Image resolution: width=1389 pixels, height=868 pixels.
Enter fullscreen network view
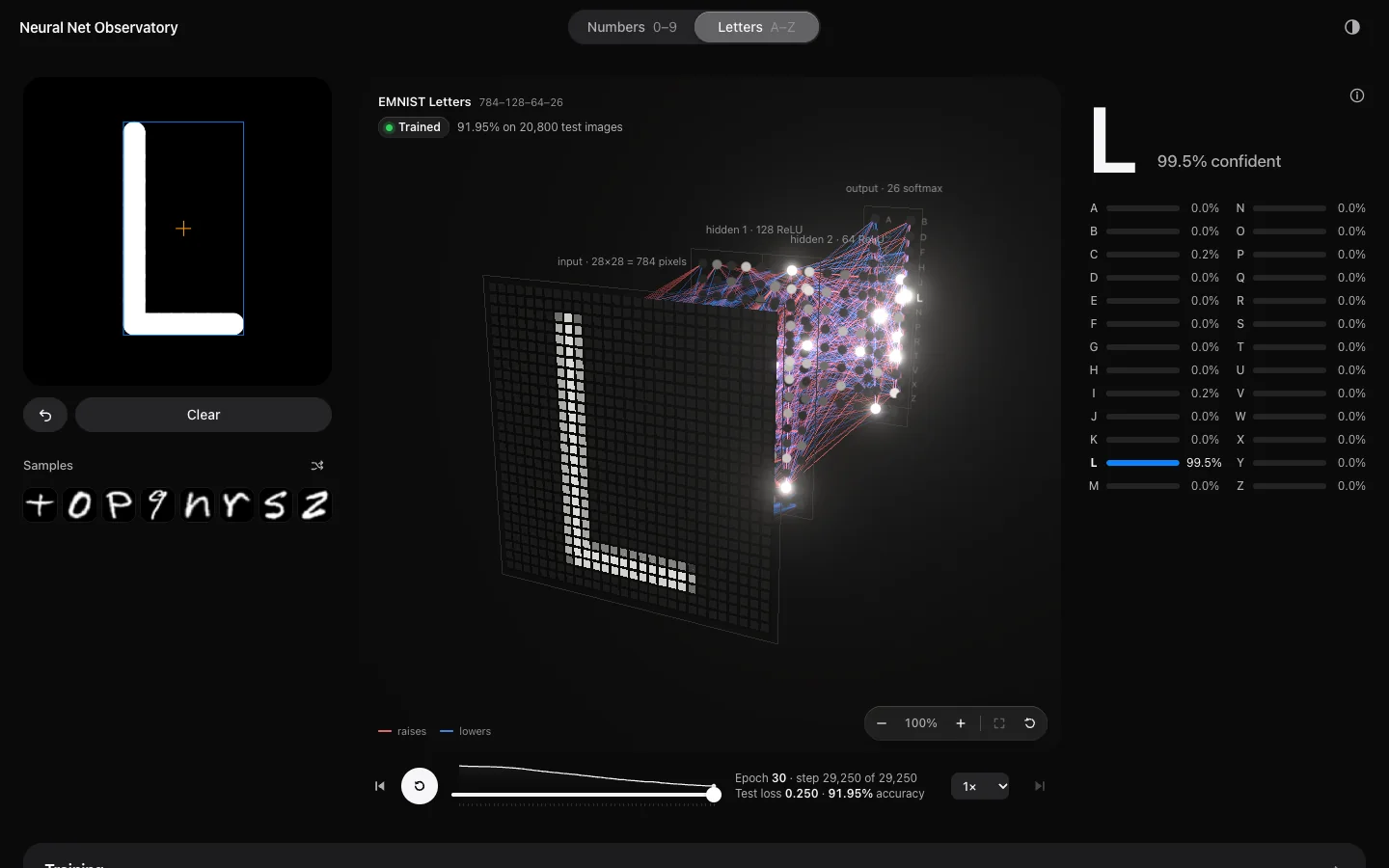[x=999, y=723]
